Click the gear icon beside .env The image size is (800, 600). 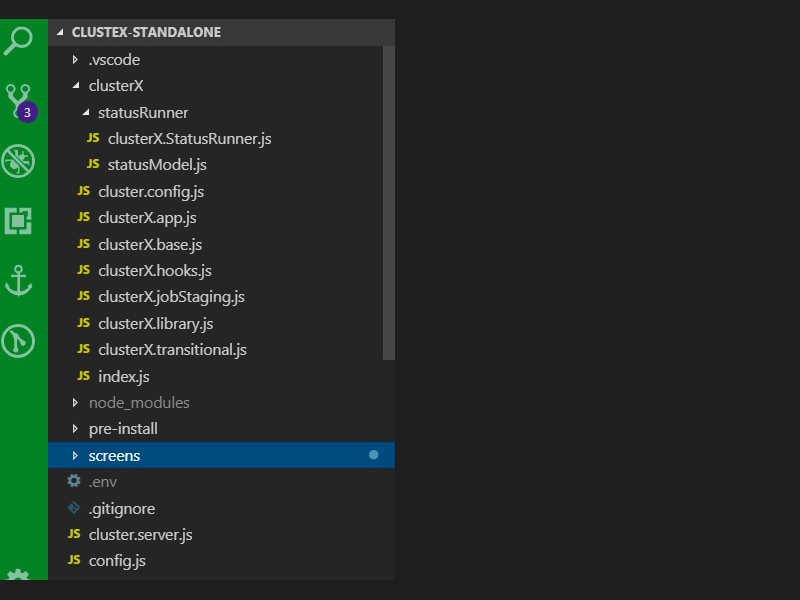(74, 482)
